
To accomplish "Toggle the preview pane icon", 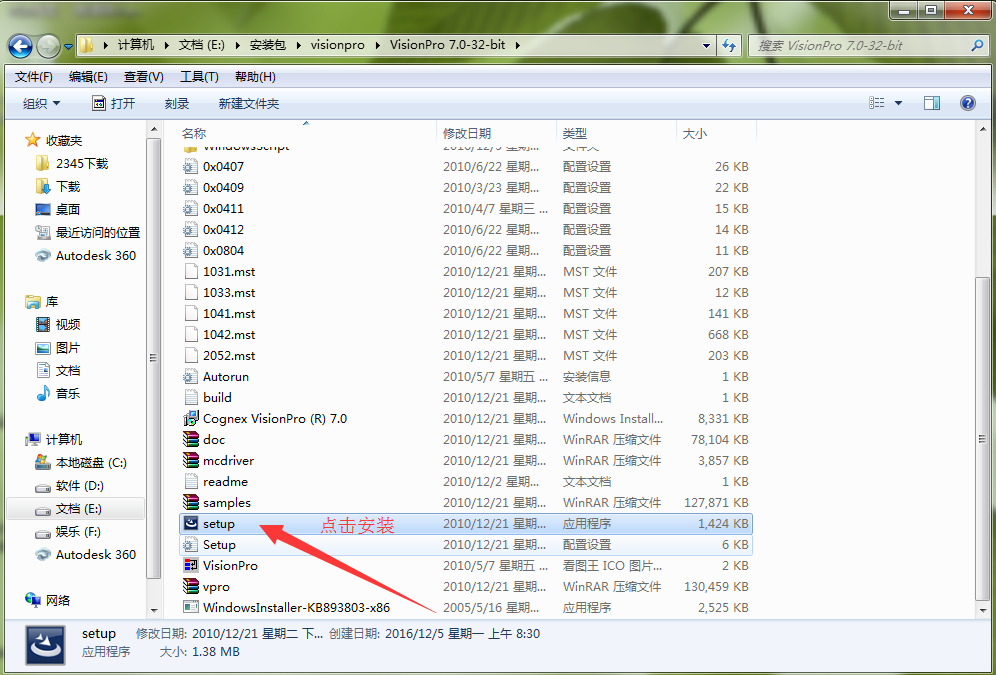I will pyautogui.click(x=932, y=103).
